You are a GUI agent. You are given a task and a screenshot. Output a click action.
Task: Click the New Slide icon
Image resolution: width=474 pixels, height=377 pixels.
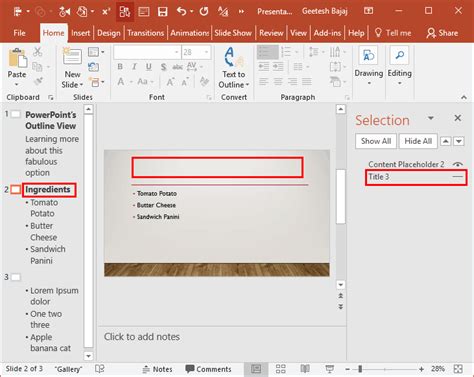click(x=72, y=56)
